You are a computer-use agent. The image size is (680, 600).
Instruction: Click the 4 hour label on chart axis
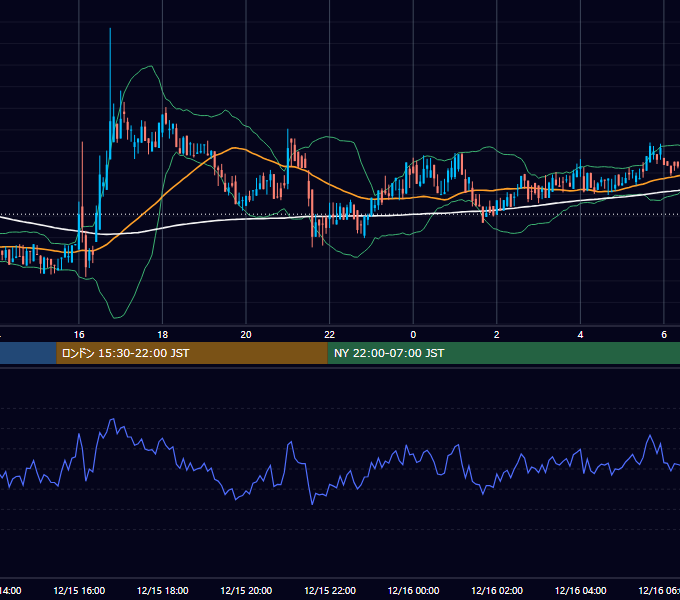580,335
